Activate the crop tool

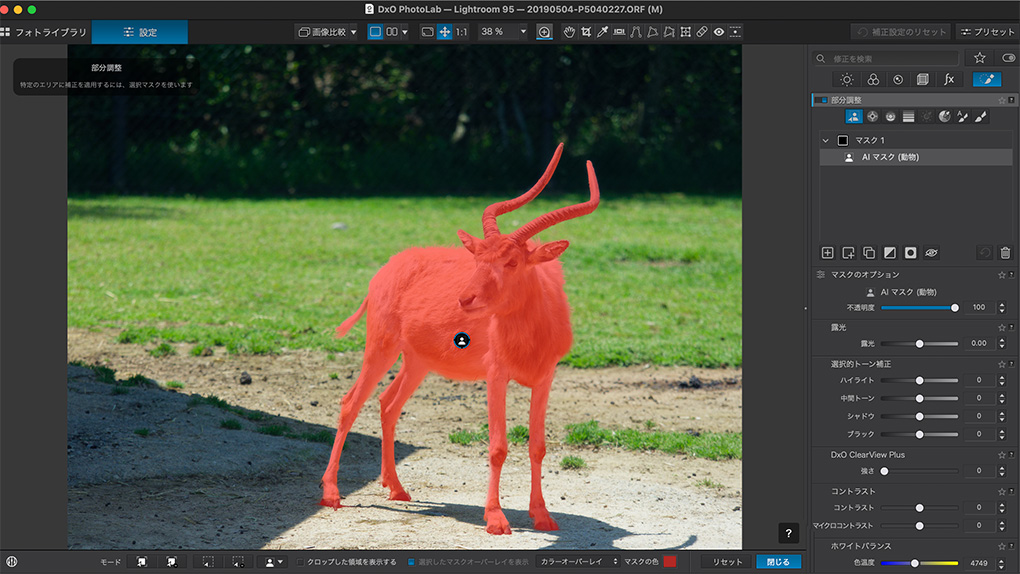click(x=586, y=32)
